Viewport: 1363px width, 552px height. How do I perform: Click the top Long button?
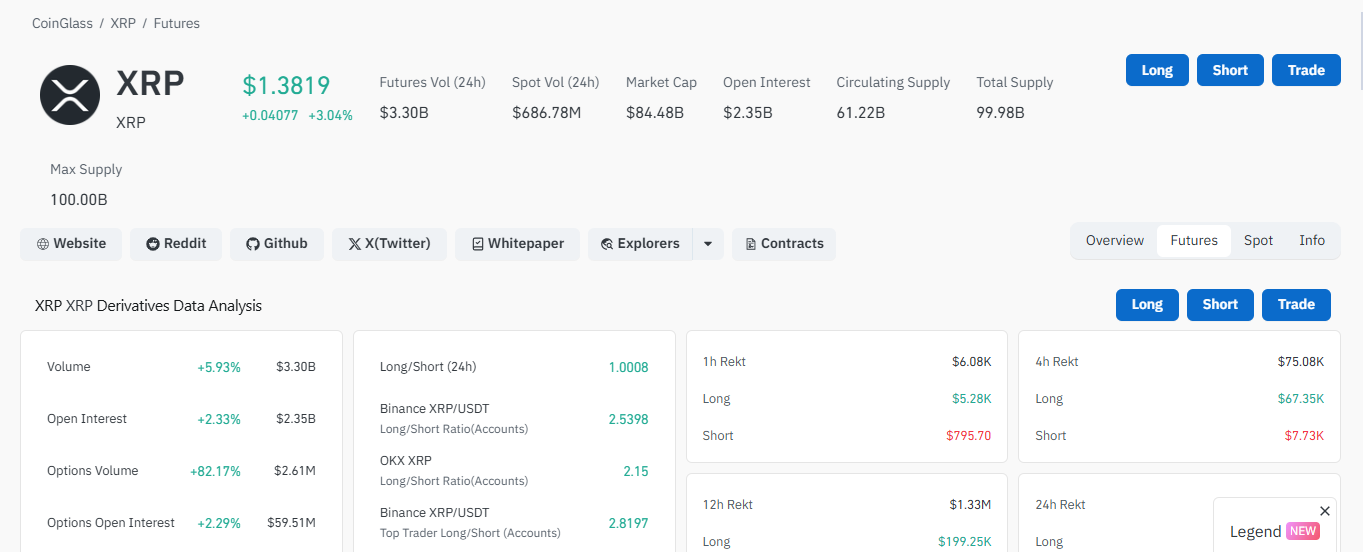coord(1157,70)
